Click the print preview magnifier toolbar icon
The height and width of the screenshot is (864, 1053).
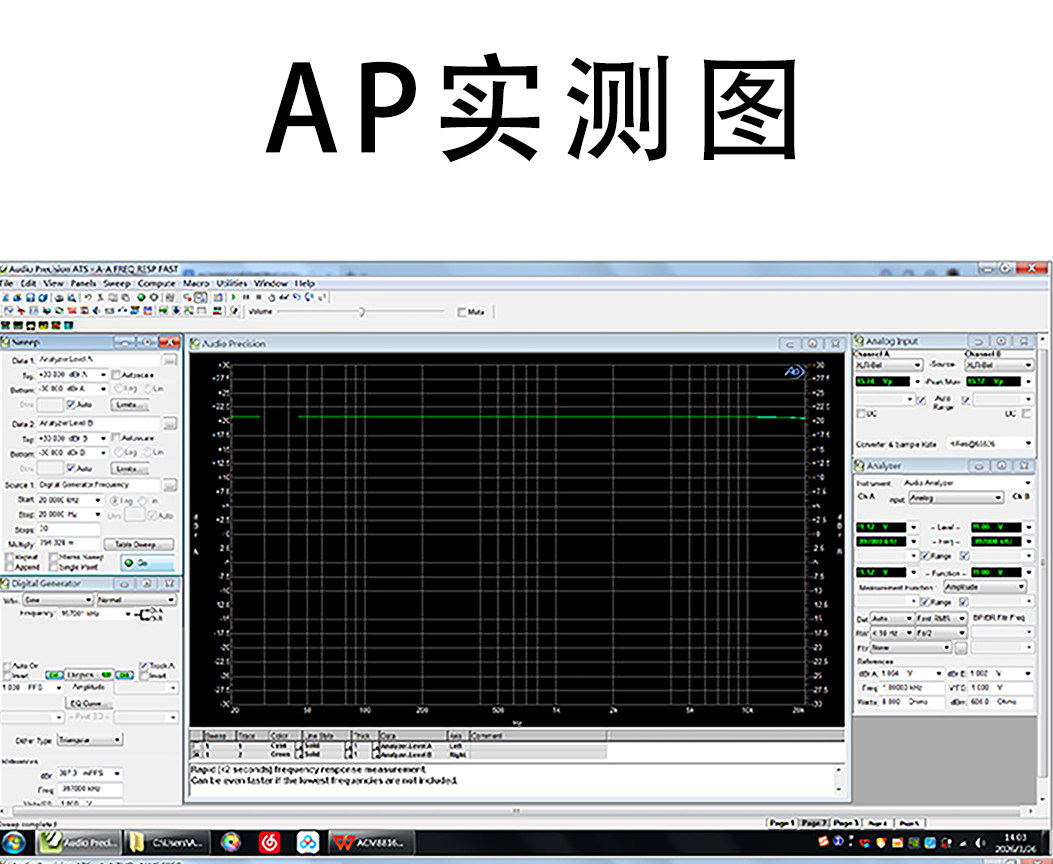(71, 297)
